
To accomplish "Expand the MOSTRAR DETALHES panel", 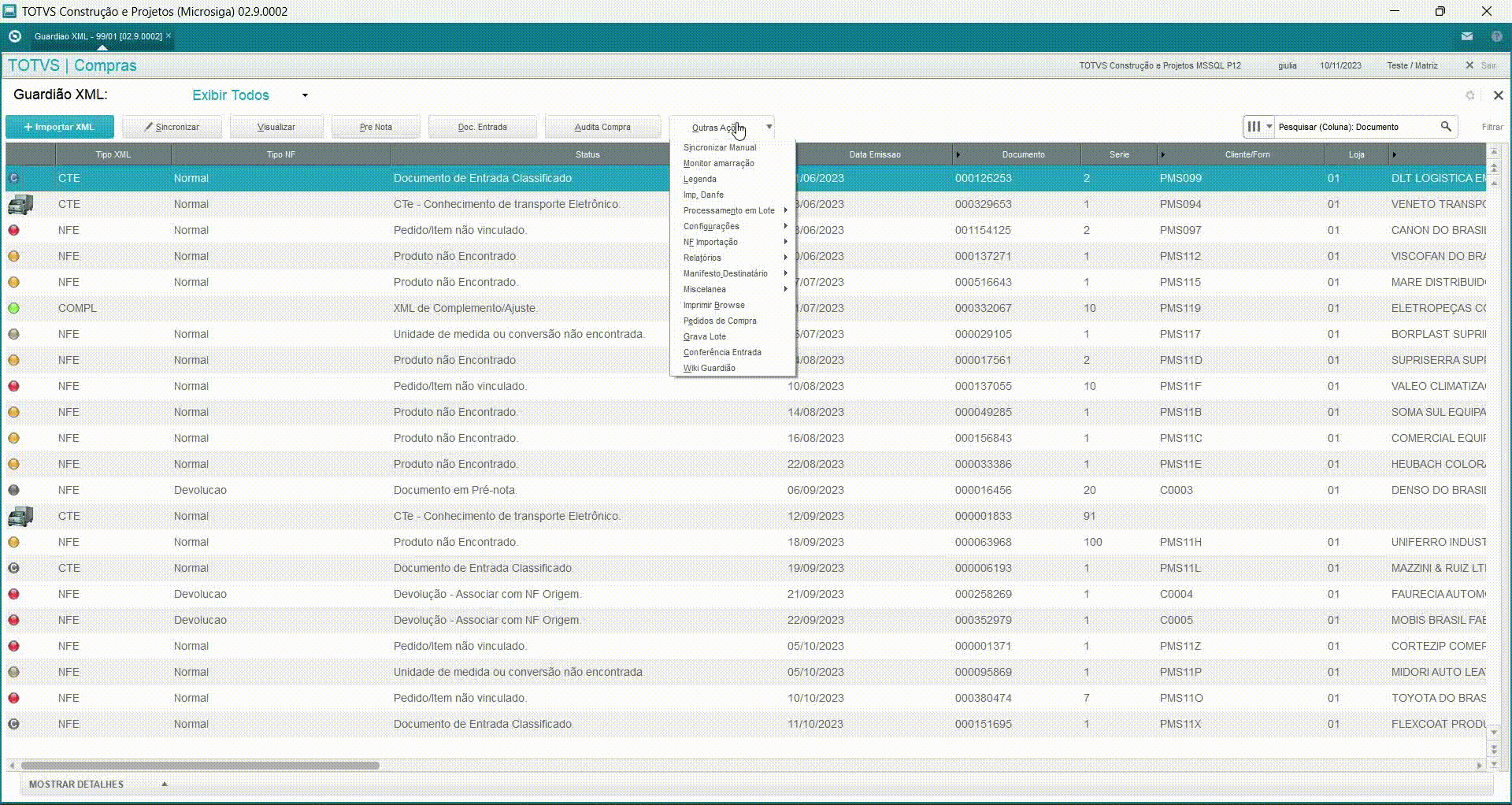I will (x=164, y=785).
